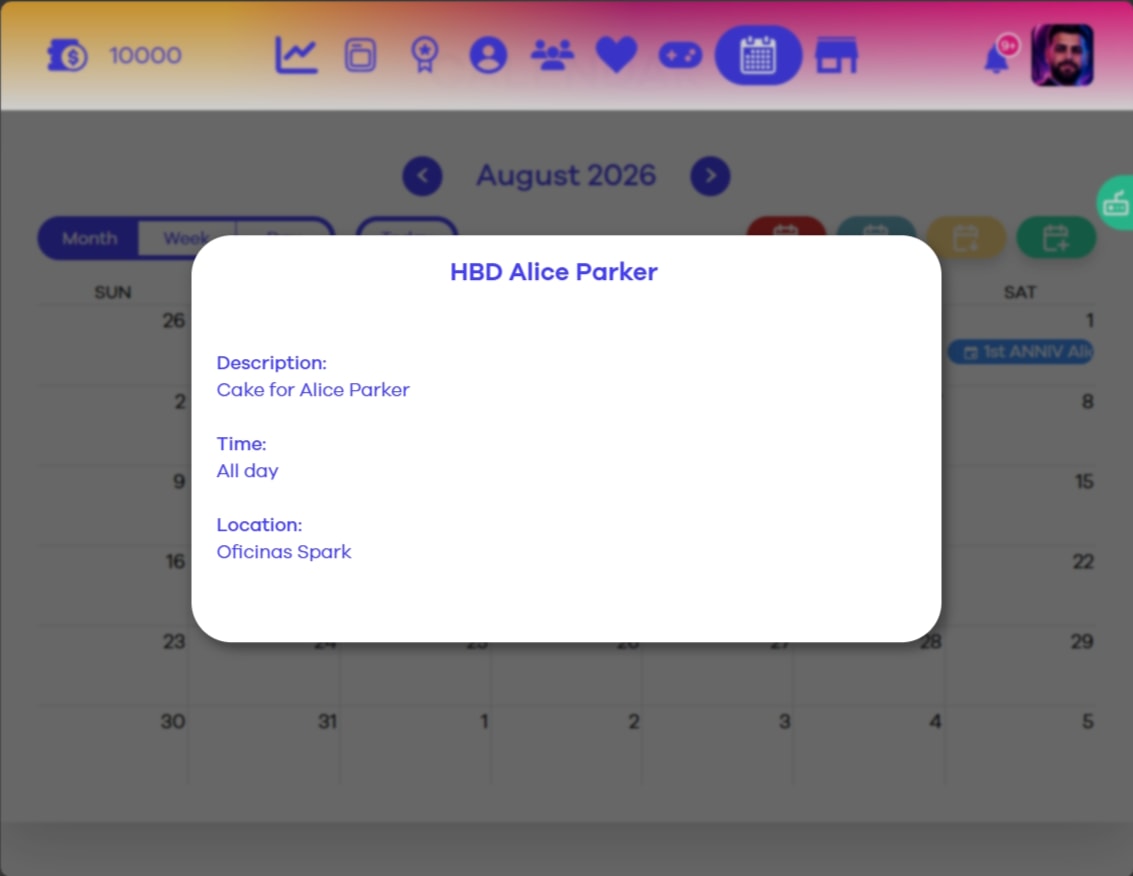Select day 31 in the calendar
The height and width of the screenshot is (876, 1133).
pyautogui.click(x=327, y=721)
